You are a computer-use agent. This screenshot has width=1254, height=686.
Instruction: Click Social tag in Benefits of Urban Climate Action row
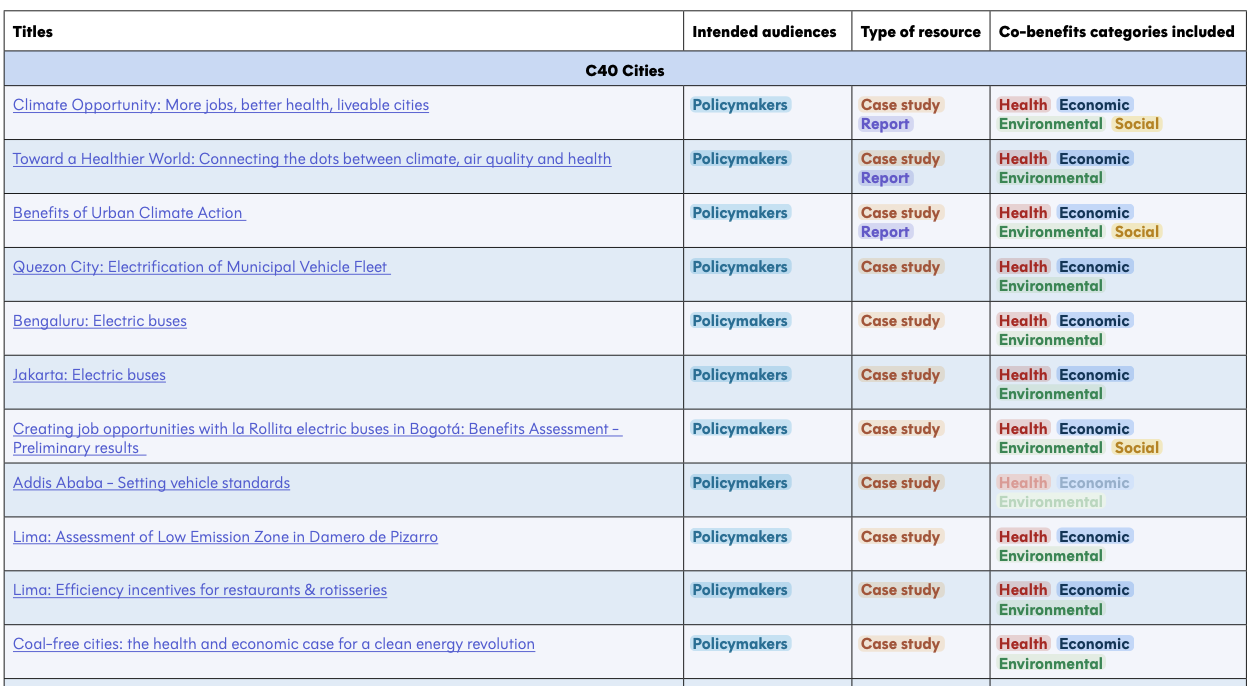pos(1136,232)
